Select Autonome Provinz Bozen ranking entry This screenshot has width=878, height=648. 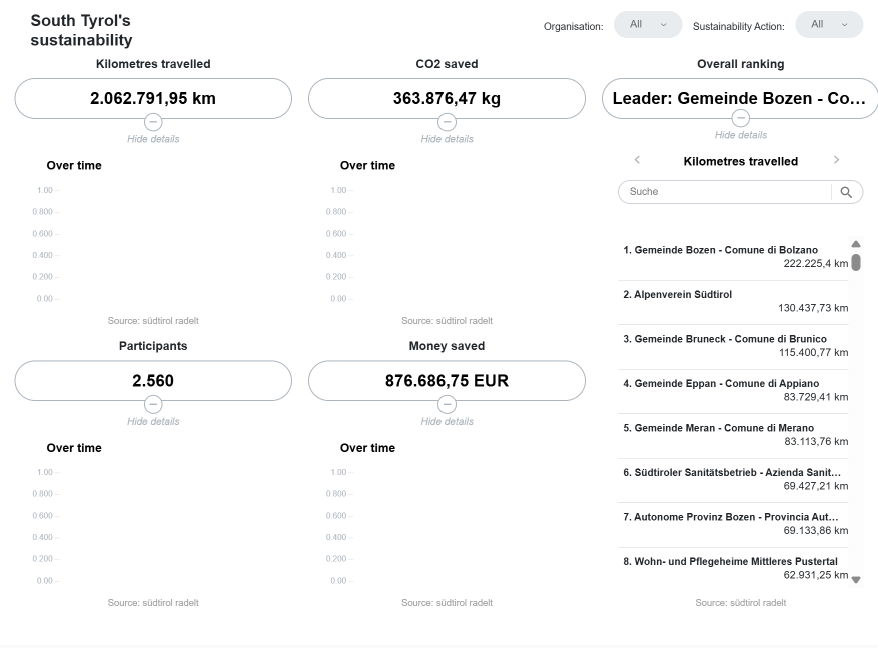coord(733,524)
